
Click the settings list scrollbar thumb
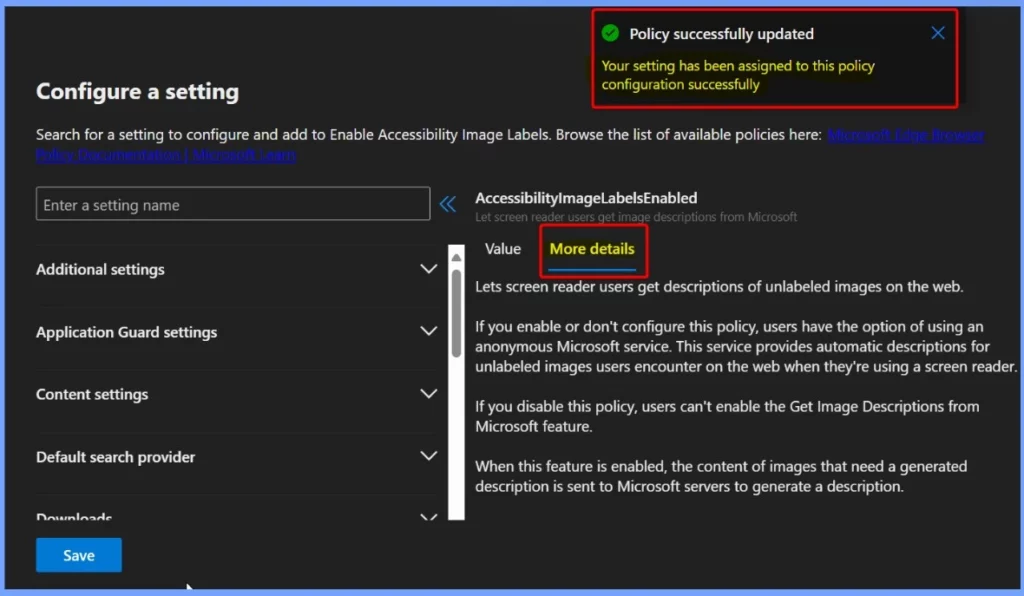[x=456, y=313]
